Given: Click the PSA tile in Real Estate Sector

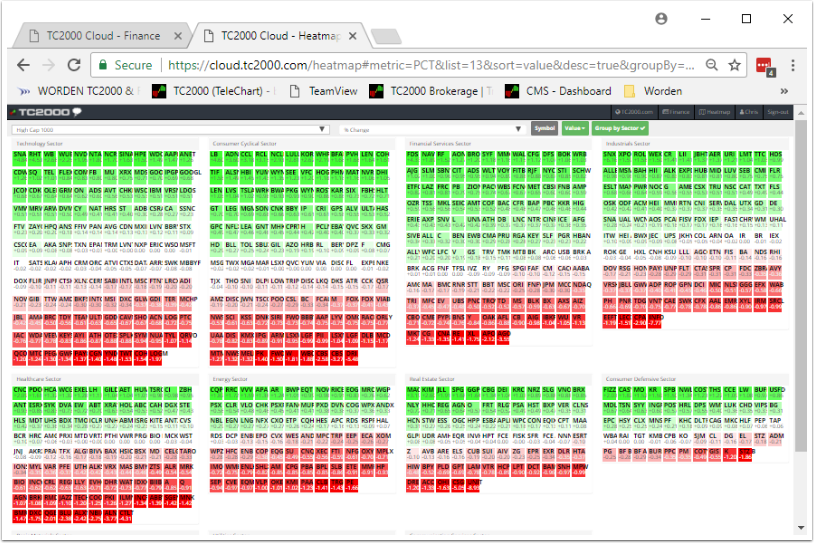Looking at the screenshot, I should point(518,408).
